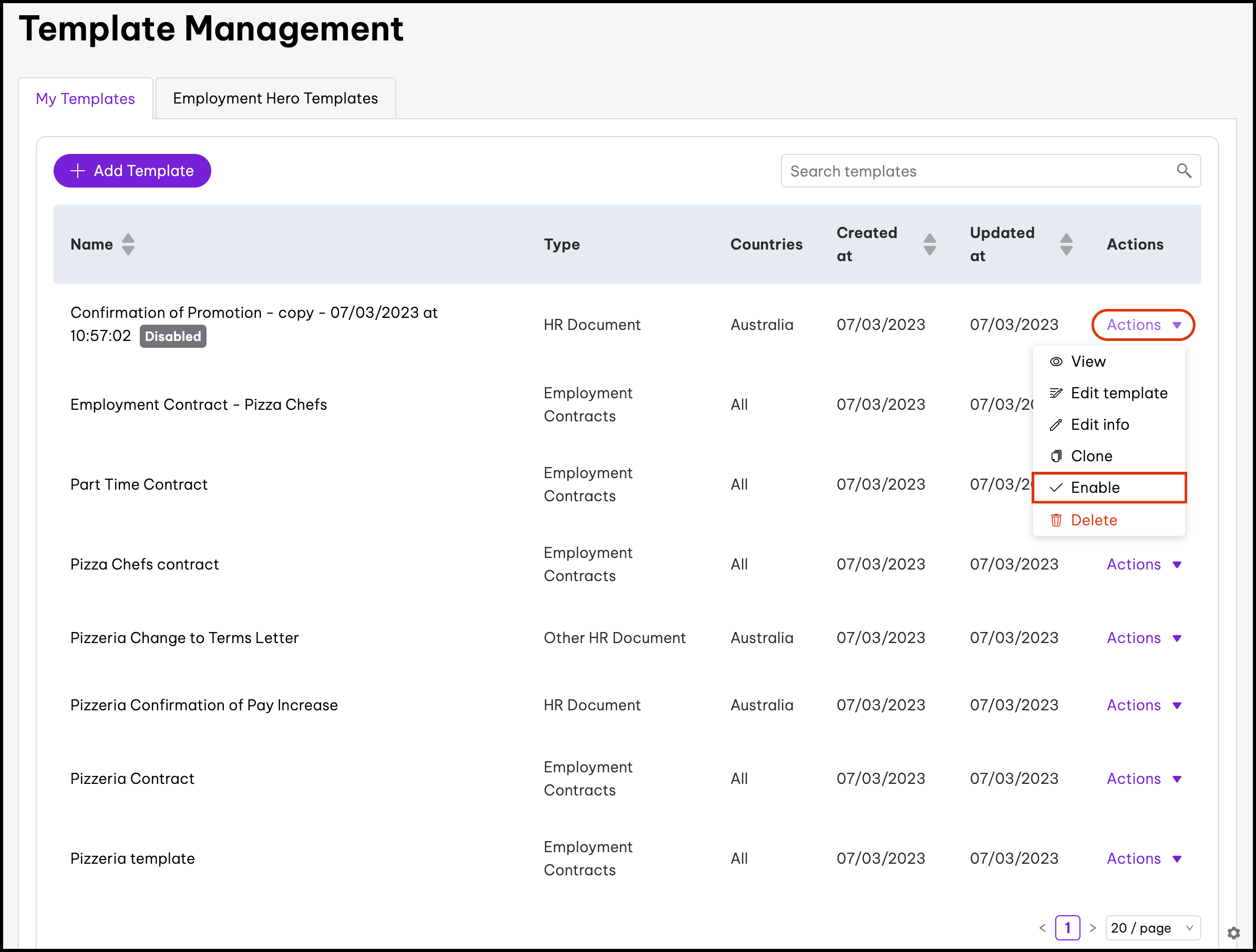The width and height of the screenshot is (1256, 952).
Task: Open the My Templates tab
Action: click(x=85, y=99)
